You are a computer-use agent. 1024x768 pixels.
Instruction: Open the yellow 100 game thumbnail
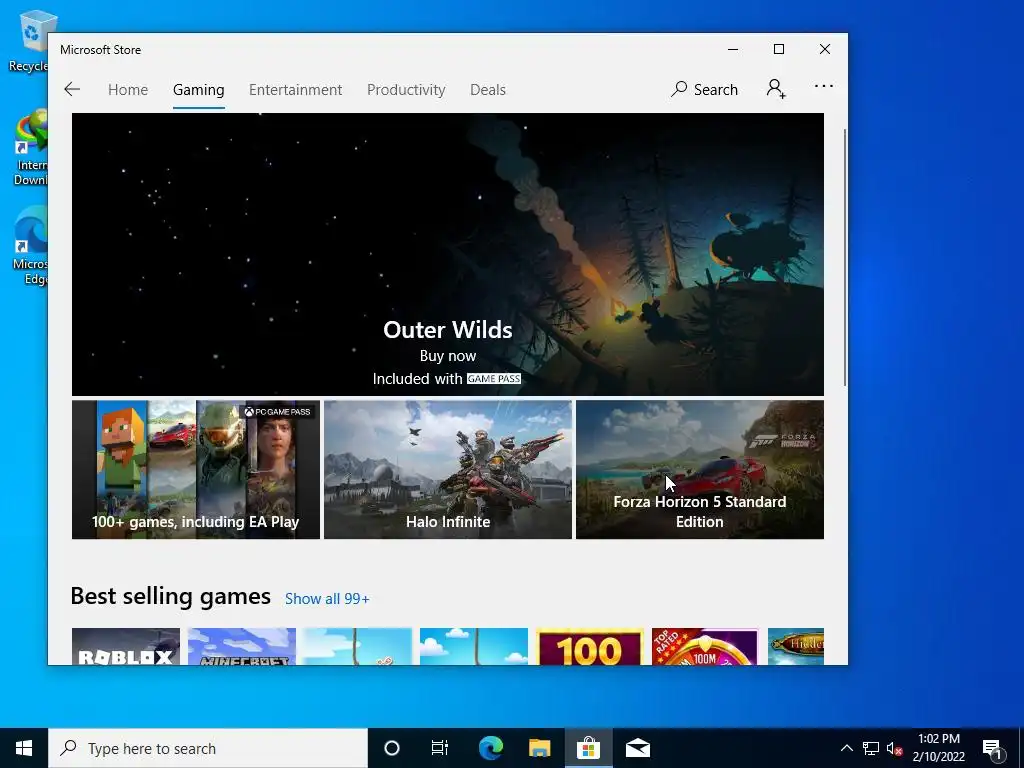(590, 647)
